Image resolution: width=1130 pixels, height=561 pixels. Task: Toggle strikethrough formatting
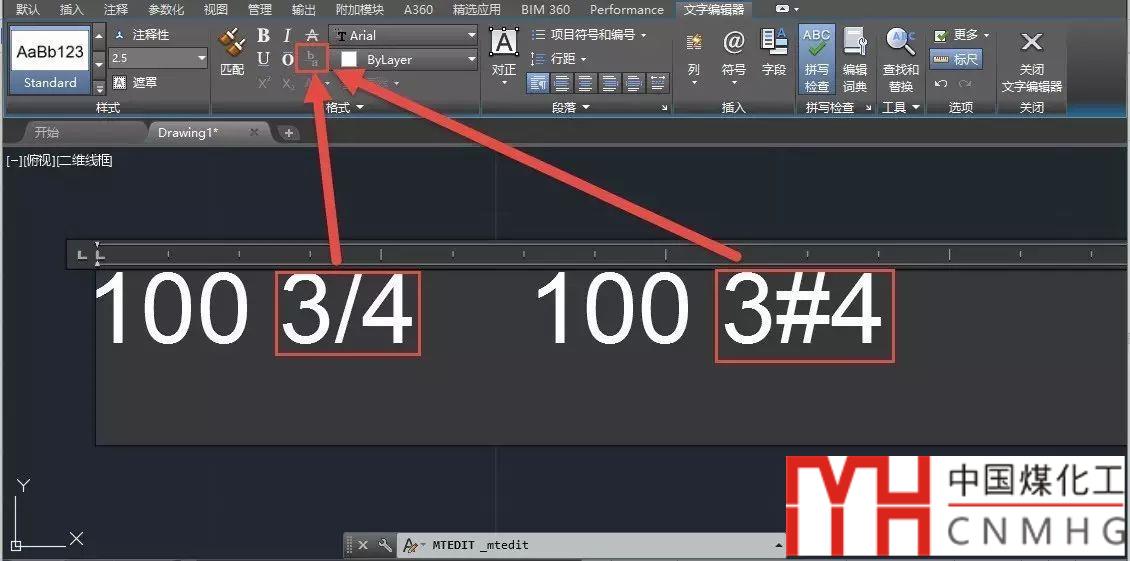pyautogui.click(x=311, y=35)
